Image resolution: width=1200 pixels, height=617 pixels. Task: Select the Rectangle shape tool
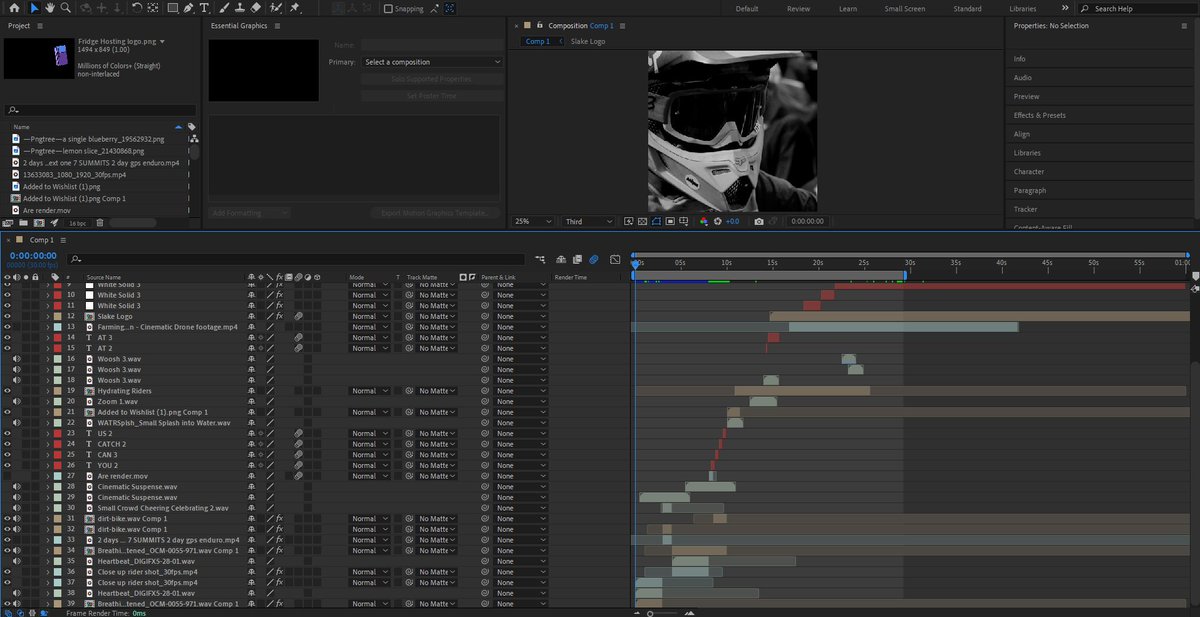tap(173, 8)
